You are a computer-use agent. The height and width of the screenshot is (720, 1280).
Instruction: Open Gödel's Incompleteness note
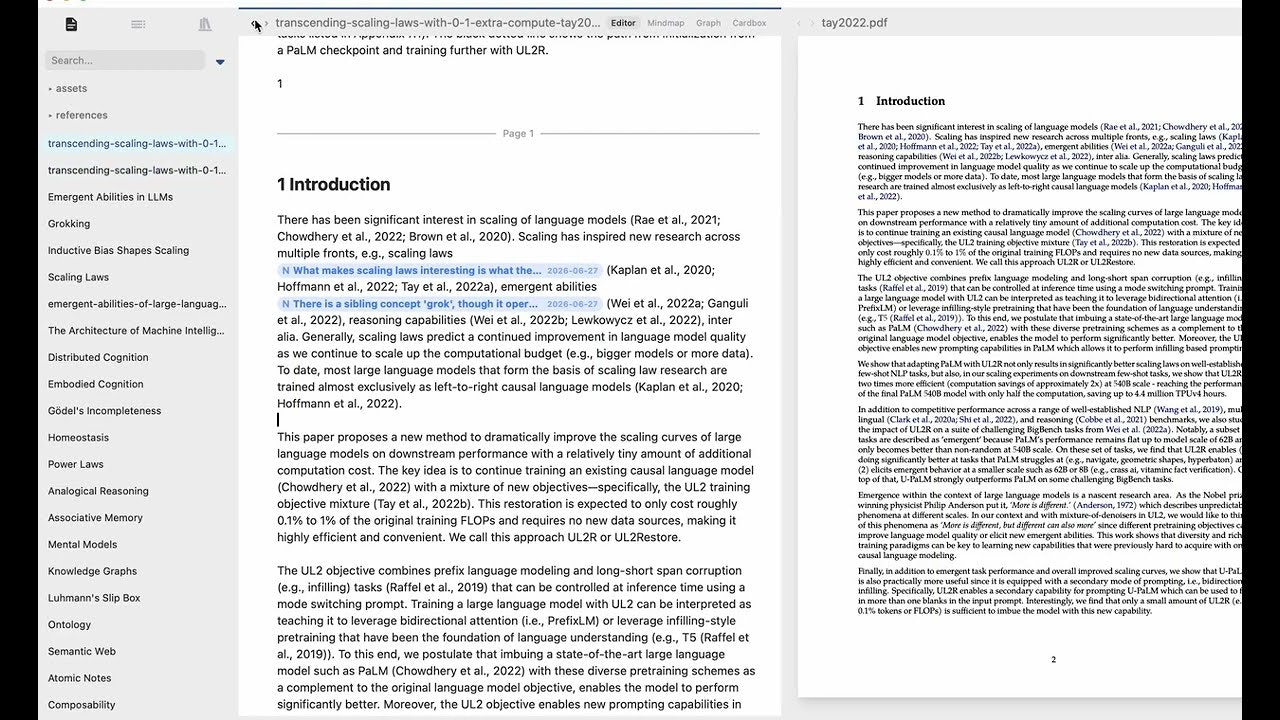(x=104, y=411)
